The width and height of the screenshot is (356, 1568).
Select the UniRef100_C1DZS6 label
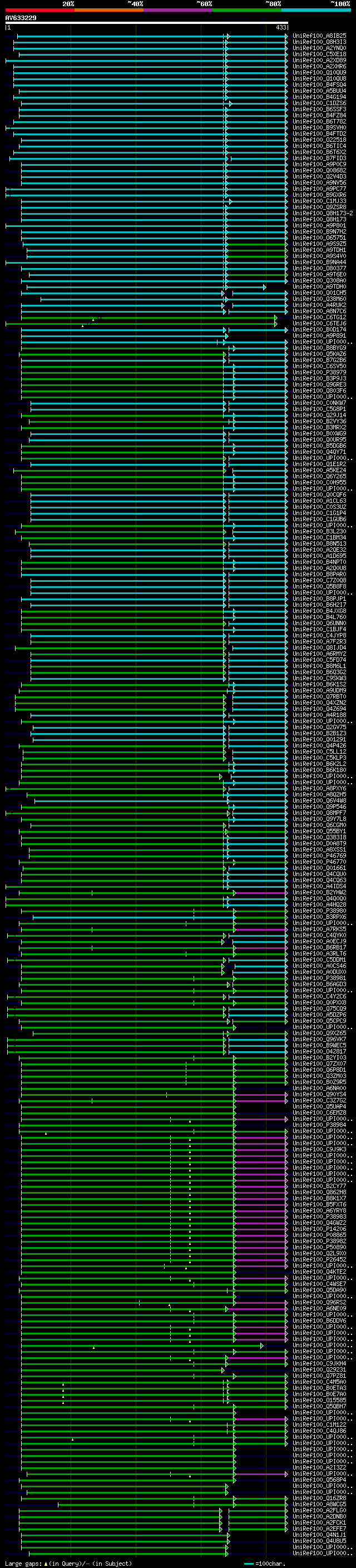[x=319, y=103]
